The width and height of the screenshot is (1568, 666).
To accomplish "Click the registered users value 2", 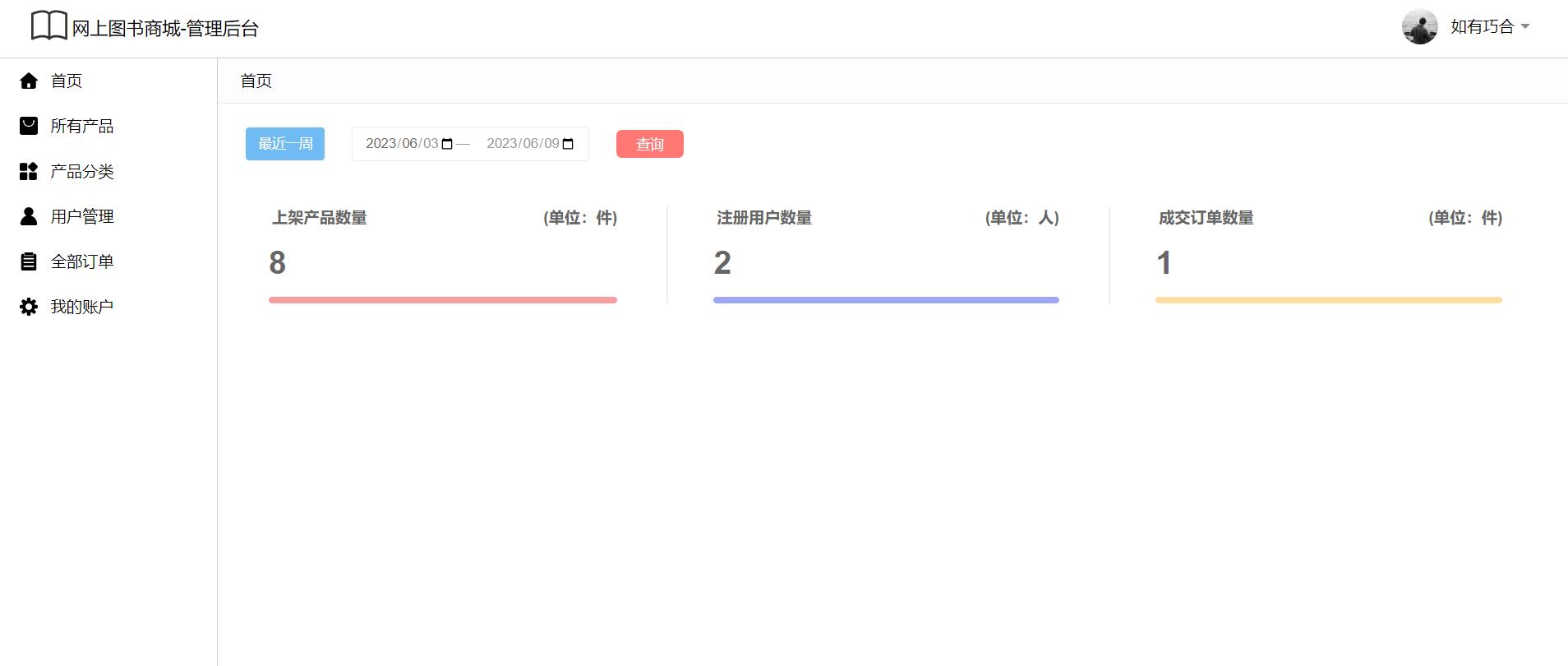I will point(722,263).
